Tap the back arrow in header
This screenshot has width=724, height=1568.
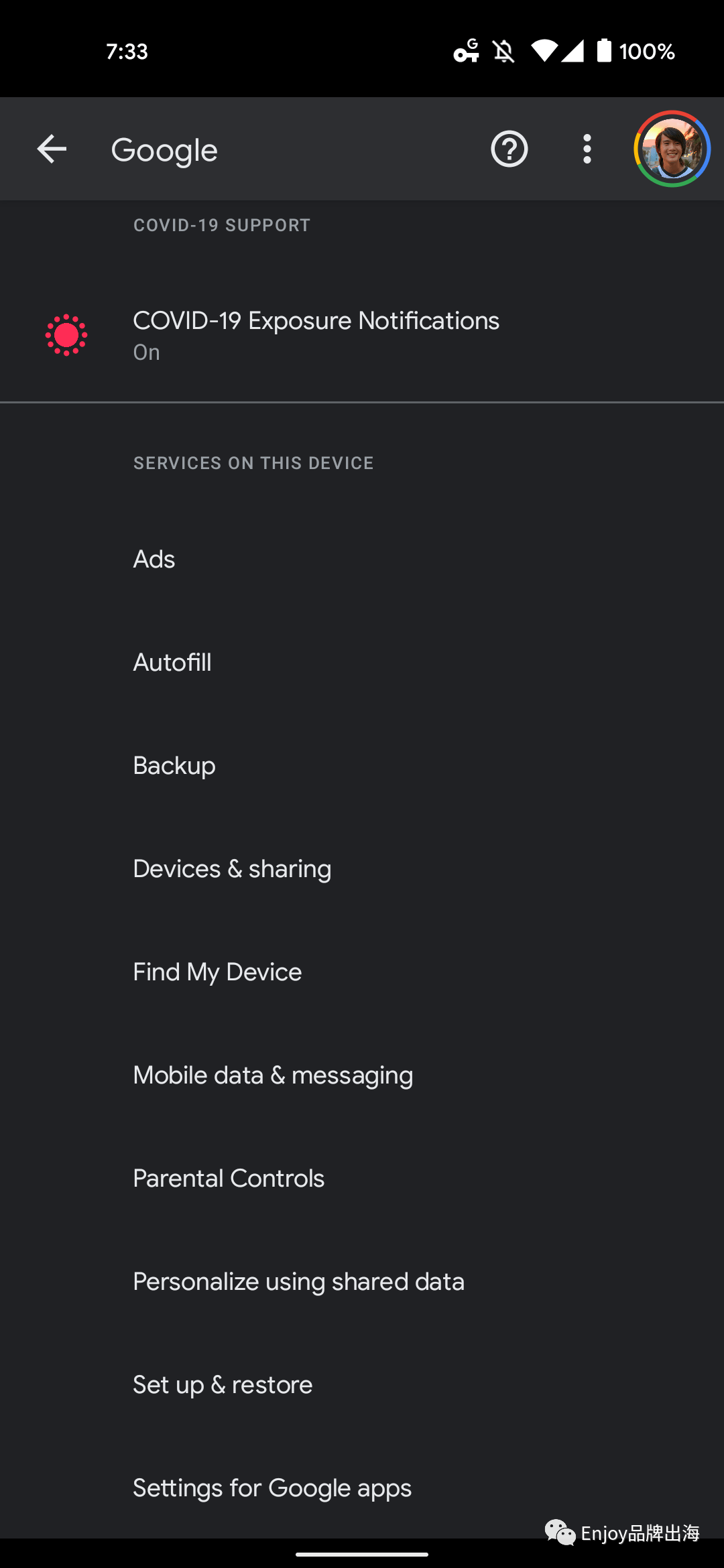52,149
